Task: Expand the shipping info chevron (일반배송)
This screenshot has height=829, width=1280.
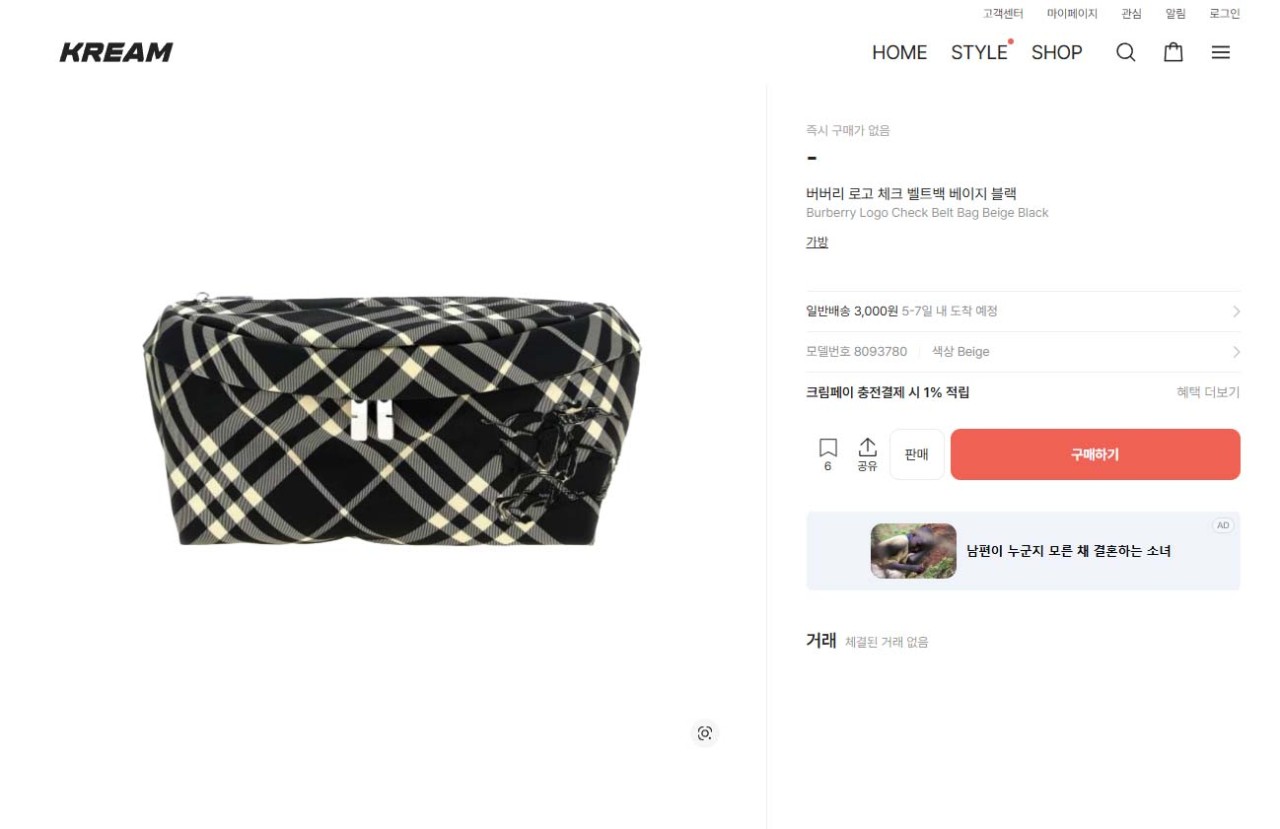Action: (x=1236, y=312)
